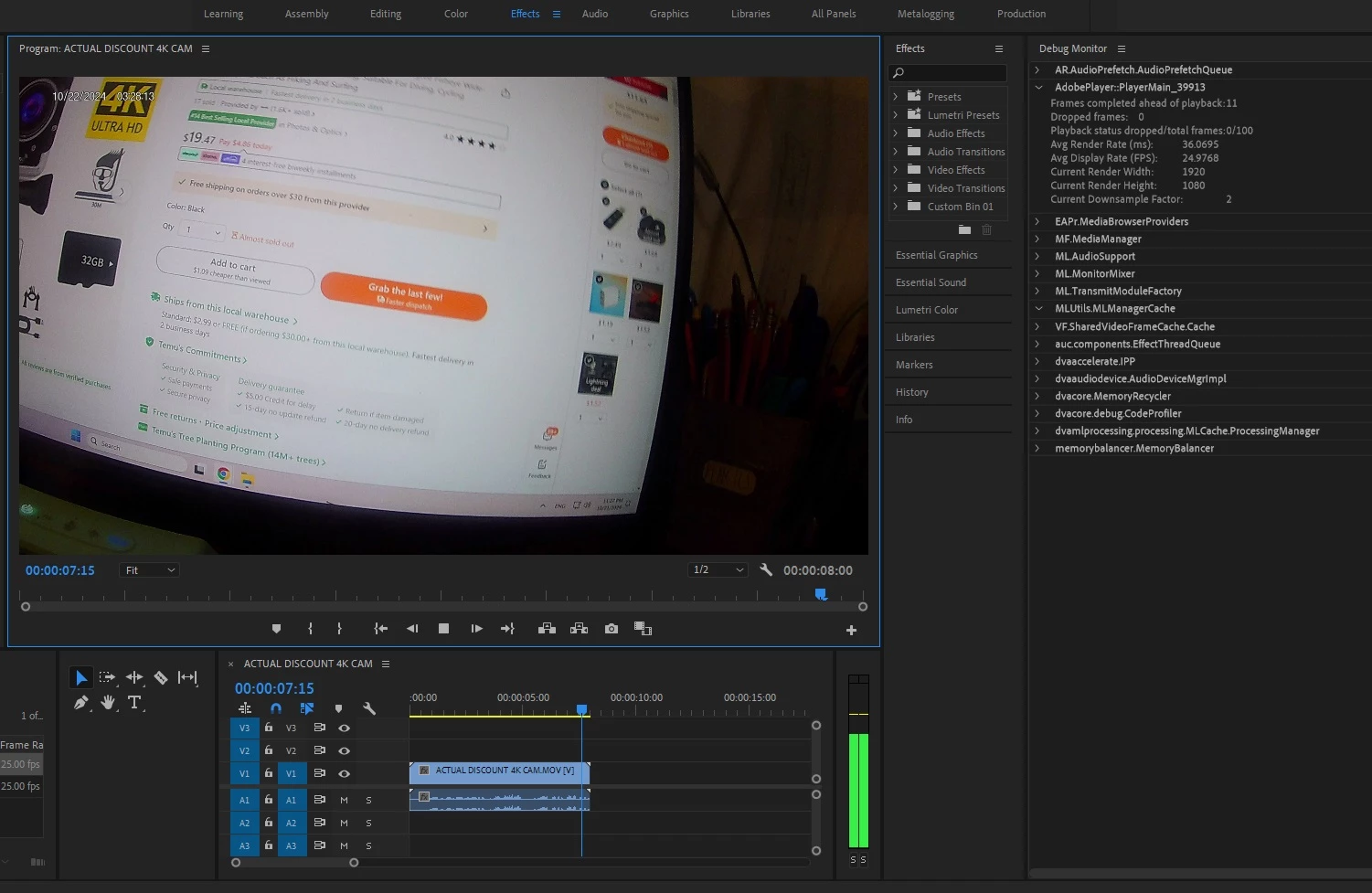Click the Effects search field

pos(948,73)
